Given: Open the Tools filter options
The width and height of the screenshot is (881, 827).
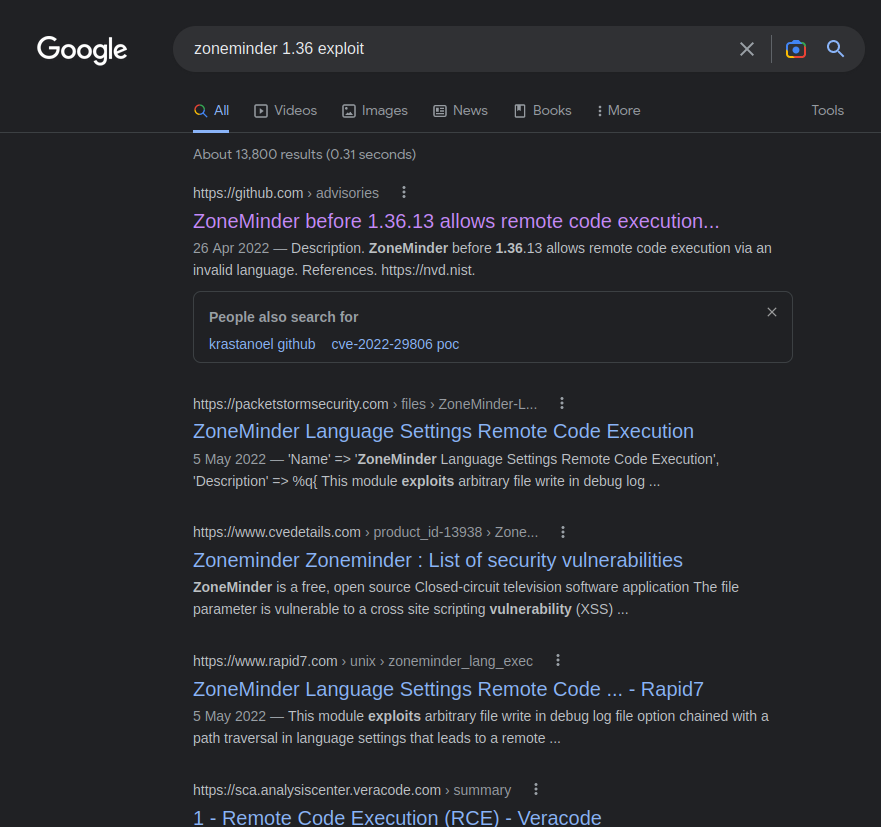Looking at the screenshot, I should pyautogui.click(x=828, y=111).
